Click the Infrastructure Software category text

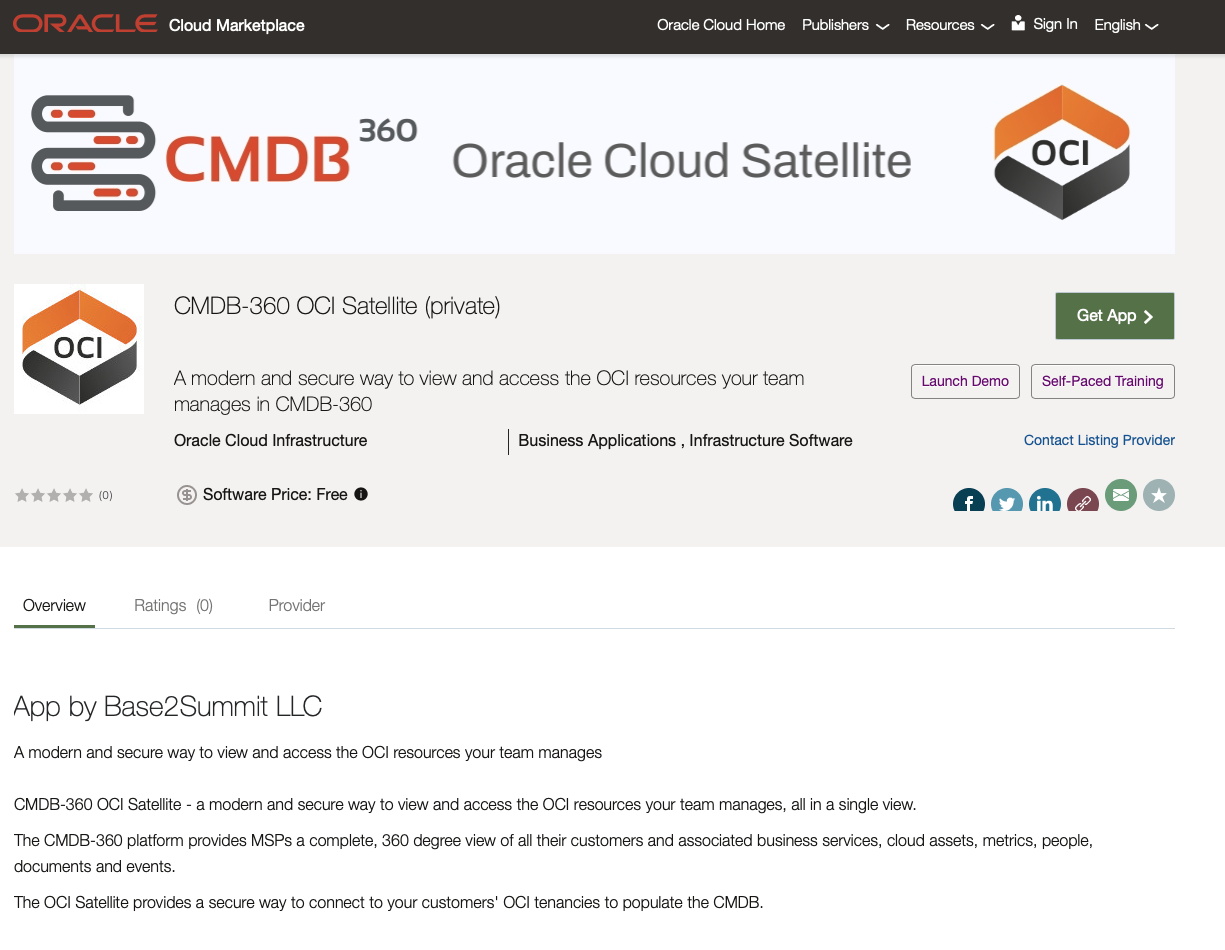(771, 440)
